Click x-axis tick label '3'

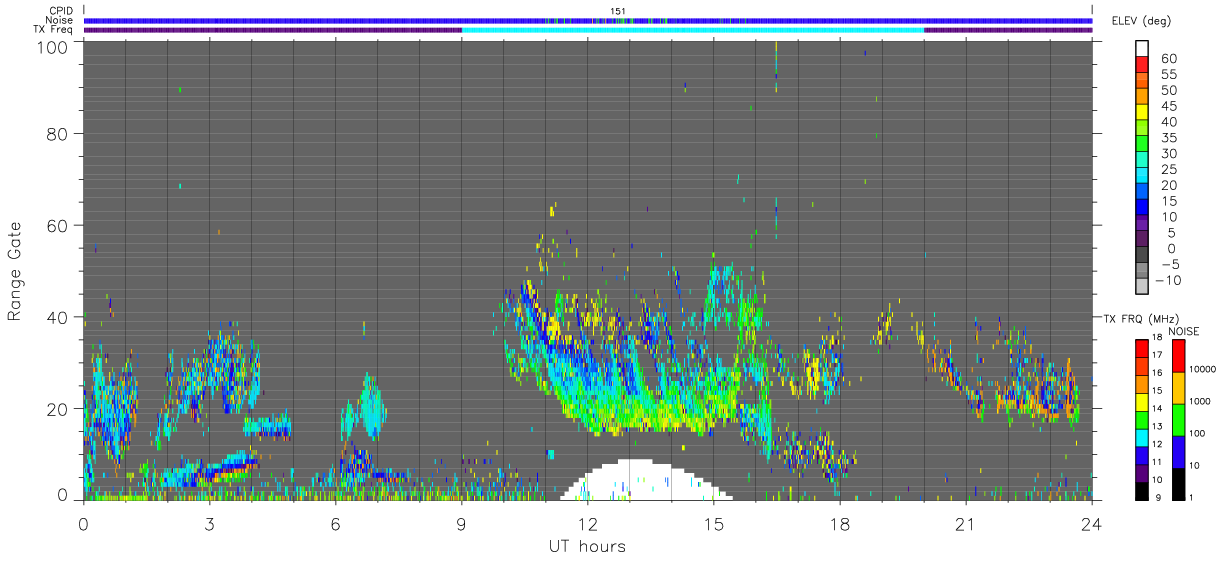(x=209, y=524)
